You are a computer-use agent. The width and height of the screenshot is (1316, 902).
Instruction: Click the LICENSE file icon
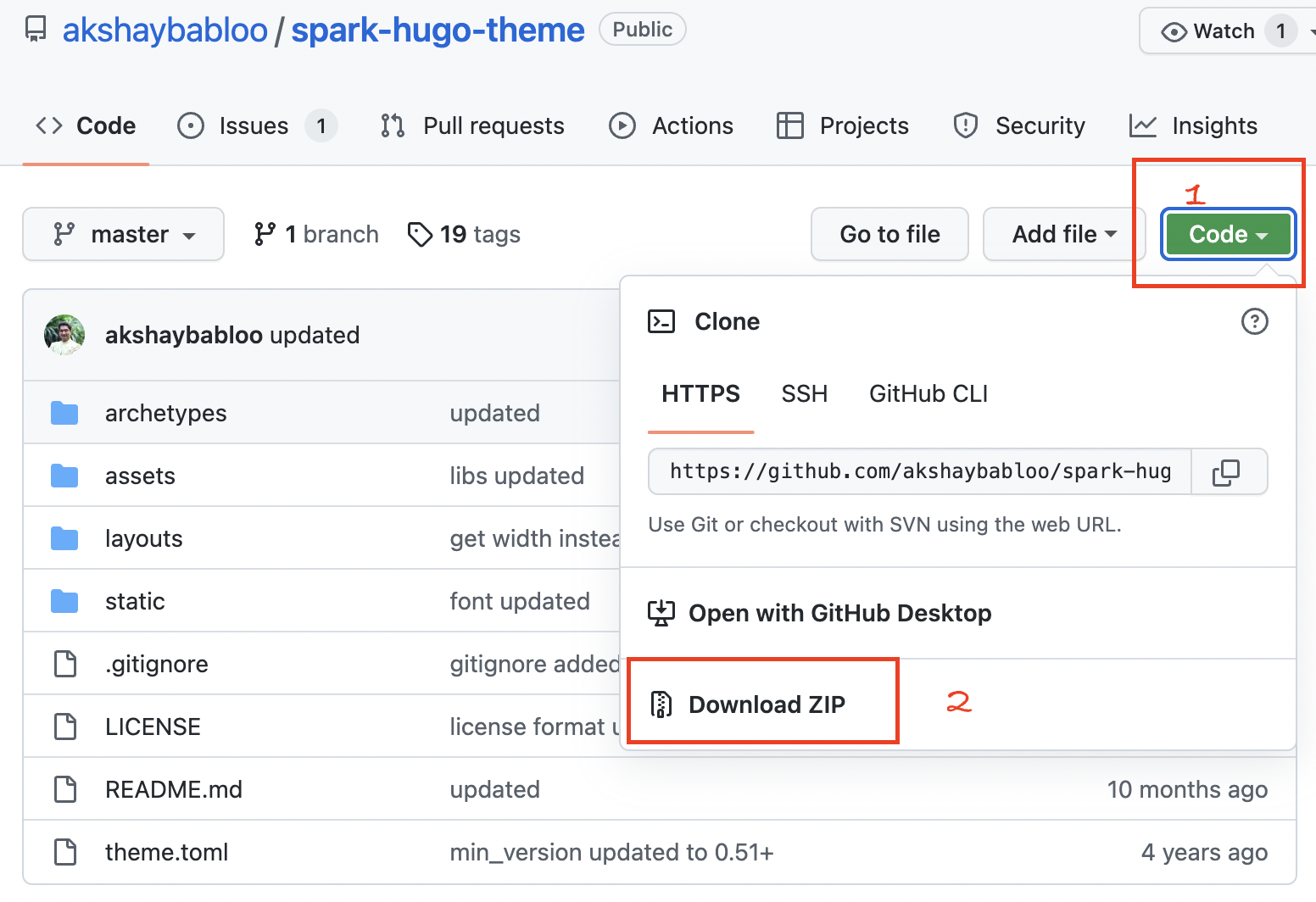65,727
